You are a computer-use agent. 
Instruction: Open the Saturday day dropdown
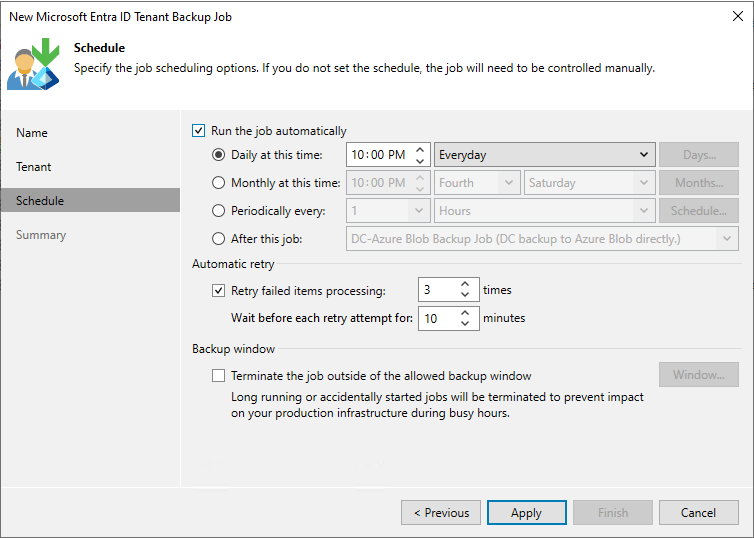[x=590, y=183]
